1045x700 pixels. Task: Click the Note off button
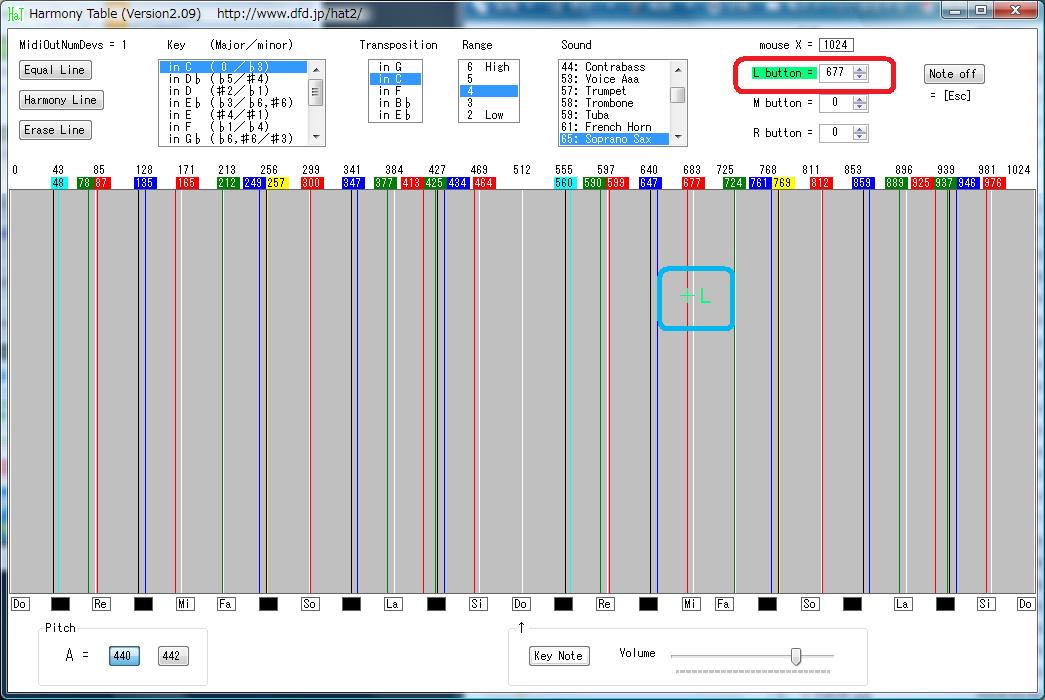coord(953,74)
